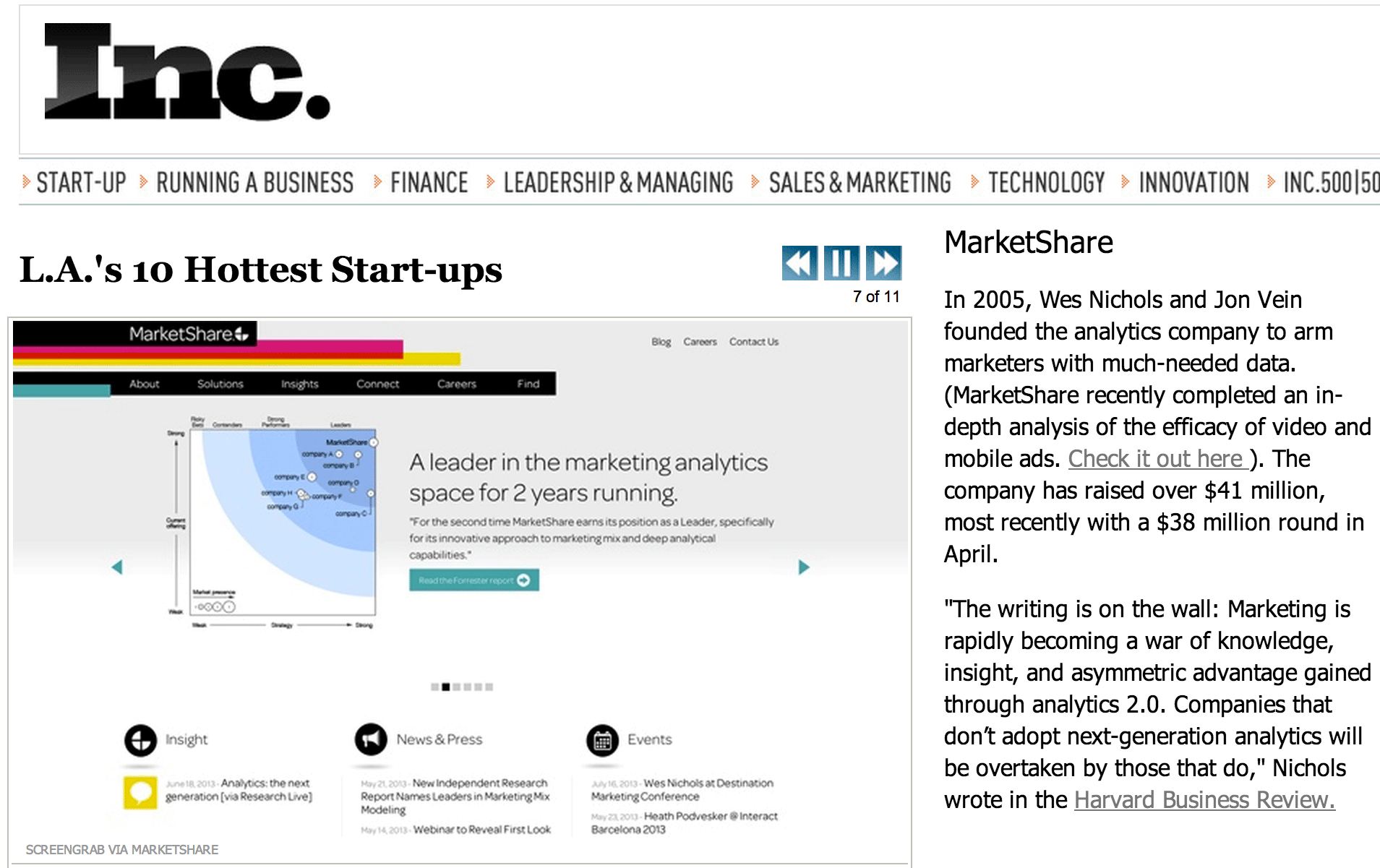
Task: Pause the slideshow
Action: pyautogui.click(x=841, y=263)
